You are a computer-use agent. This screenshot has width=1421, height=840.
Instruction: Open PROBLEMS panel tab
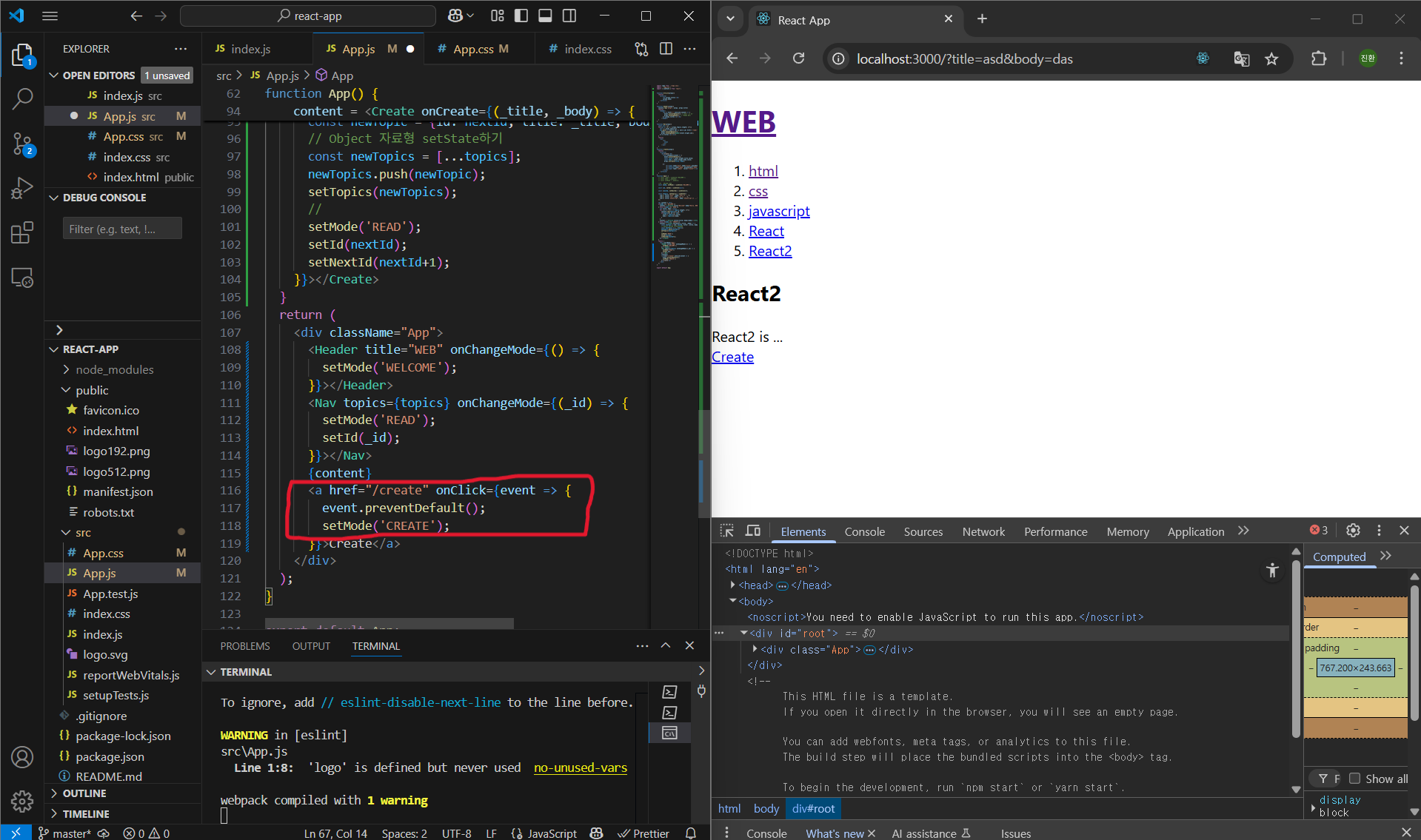(245, 646)
